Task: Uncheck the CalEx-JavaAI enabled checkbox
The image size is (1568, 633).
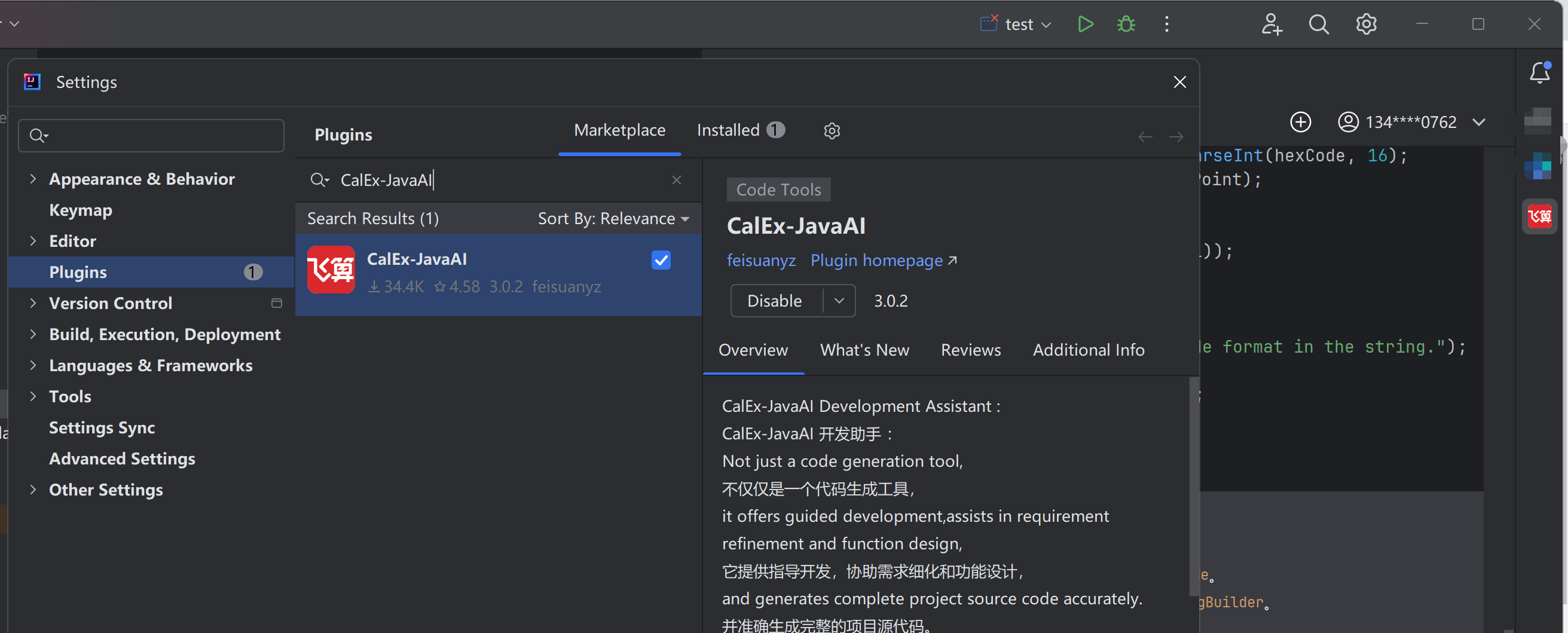Action: [661, 261]
